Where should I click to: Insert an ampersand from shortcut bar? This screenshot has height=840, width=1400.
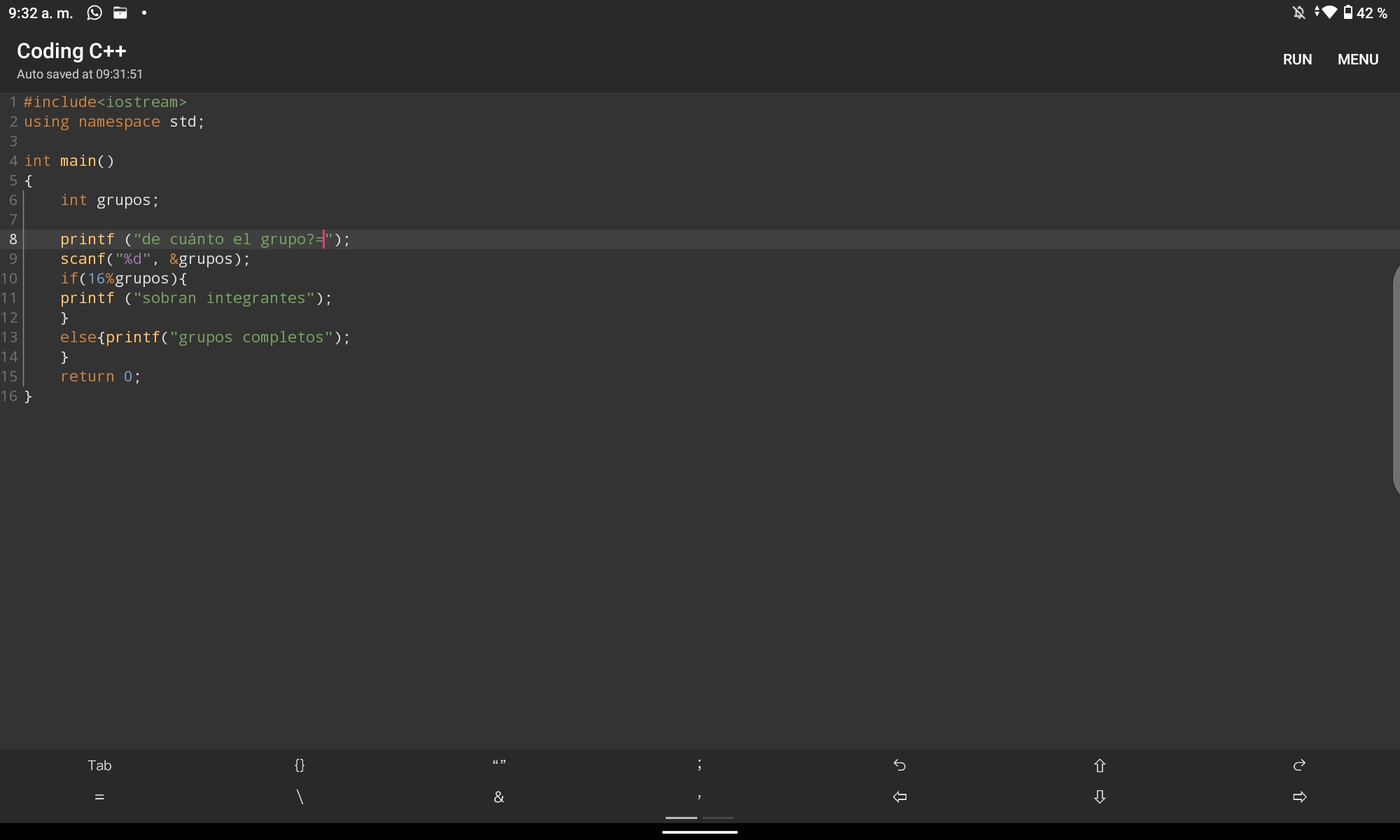point(499,797)
